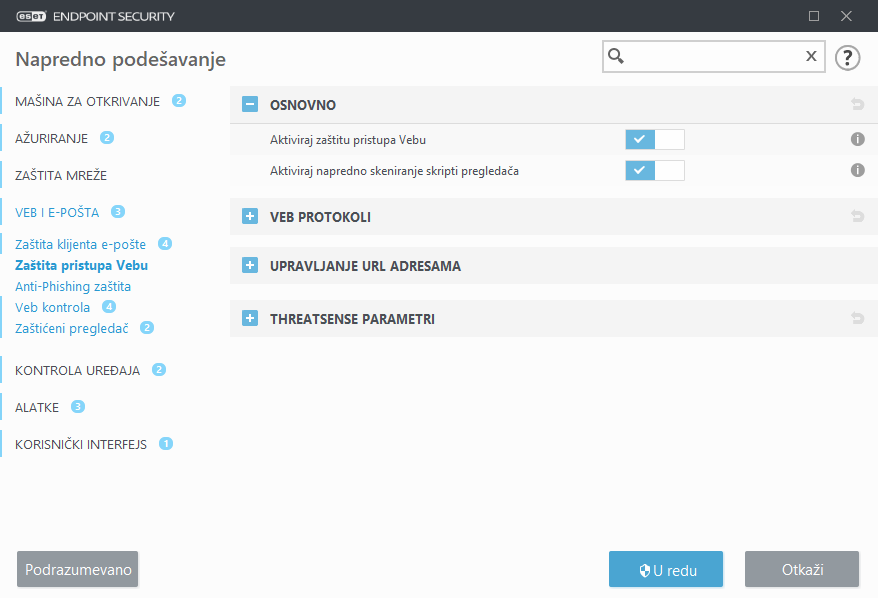
Task: Click badge 4 next to Veb kontrola
Action: point(109,307)
